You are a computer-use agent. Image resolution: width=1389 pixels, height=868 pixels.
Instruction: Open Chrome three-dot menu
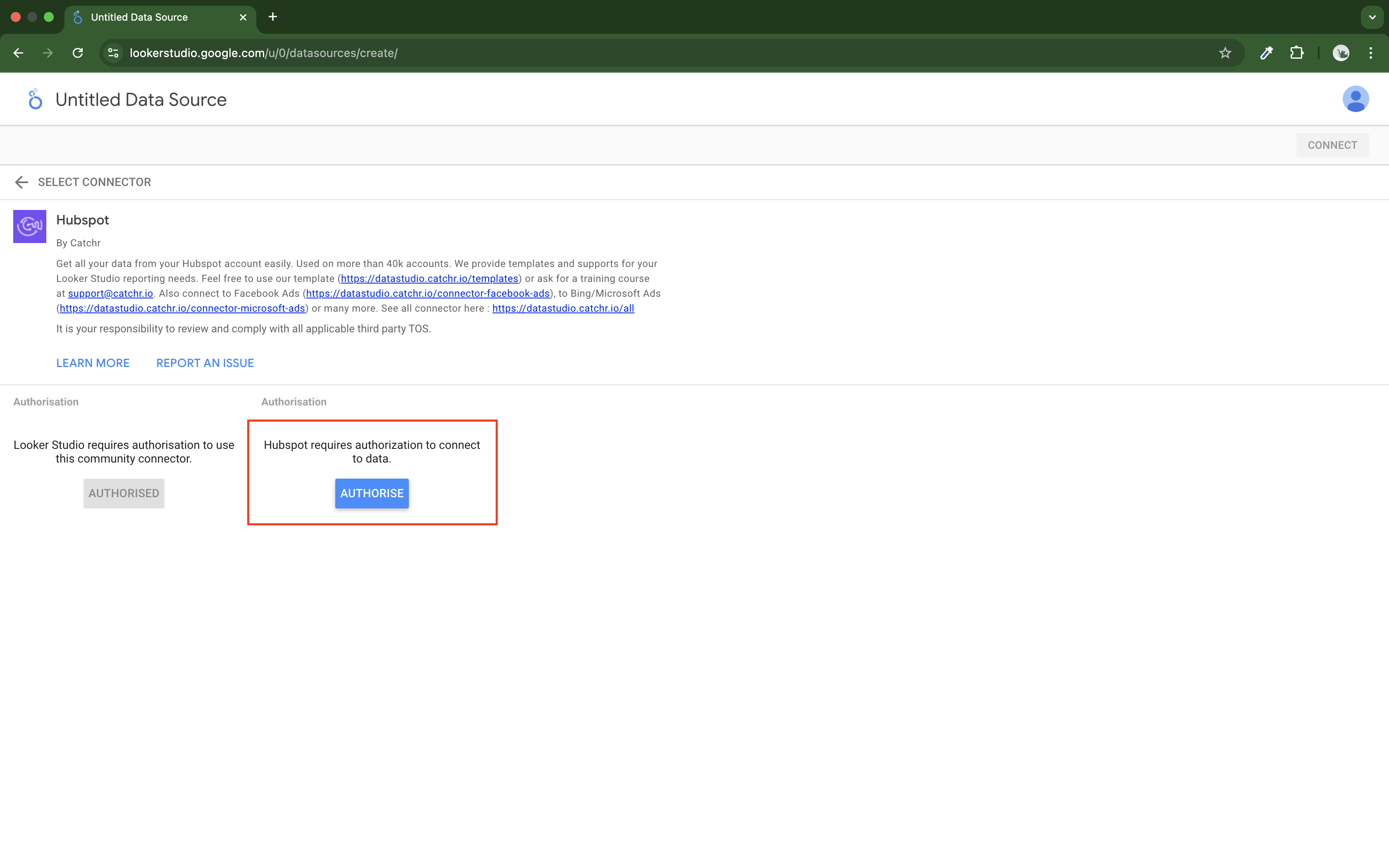tap(1371, 53)
